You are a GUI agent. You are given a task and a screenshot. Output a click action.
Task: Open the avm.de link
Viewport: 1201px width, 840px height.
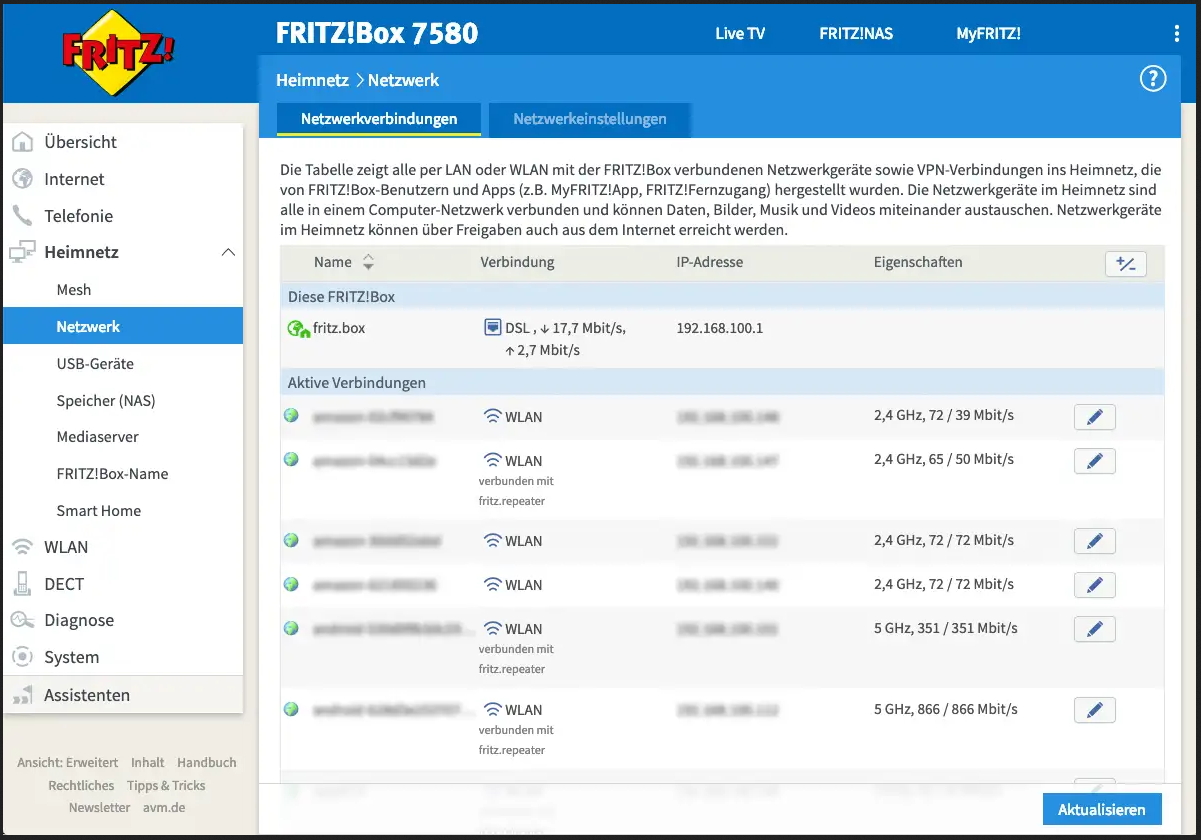click(x=163, y=807)
